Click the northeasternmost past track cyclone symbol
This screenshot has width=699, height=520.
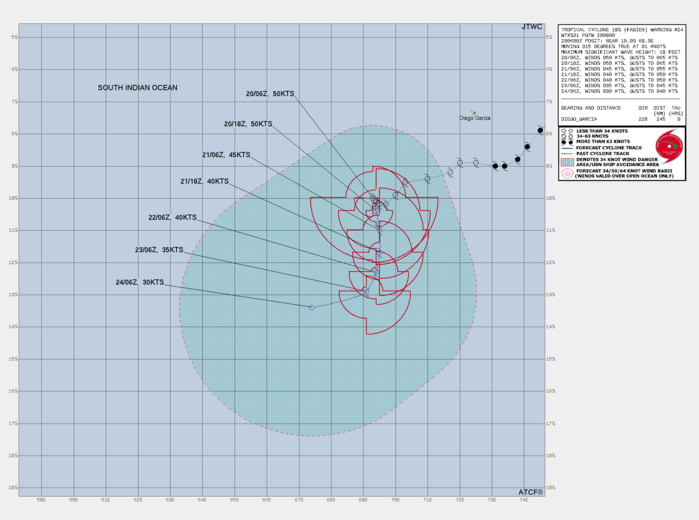[540, 130]
